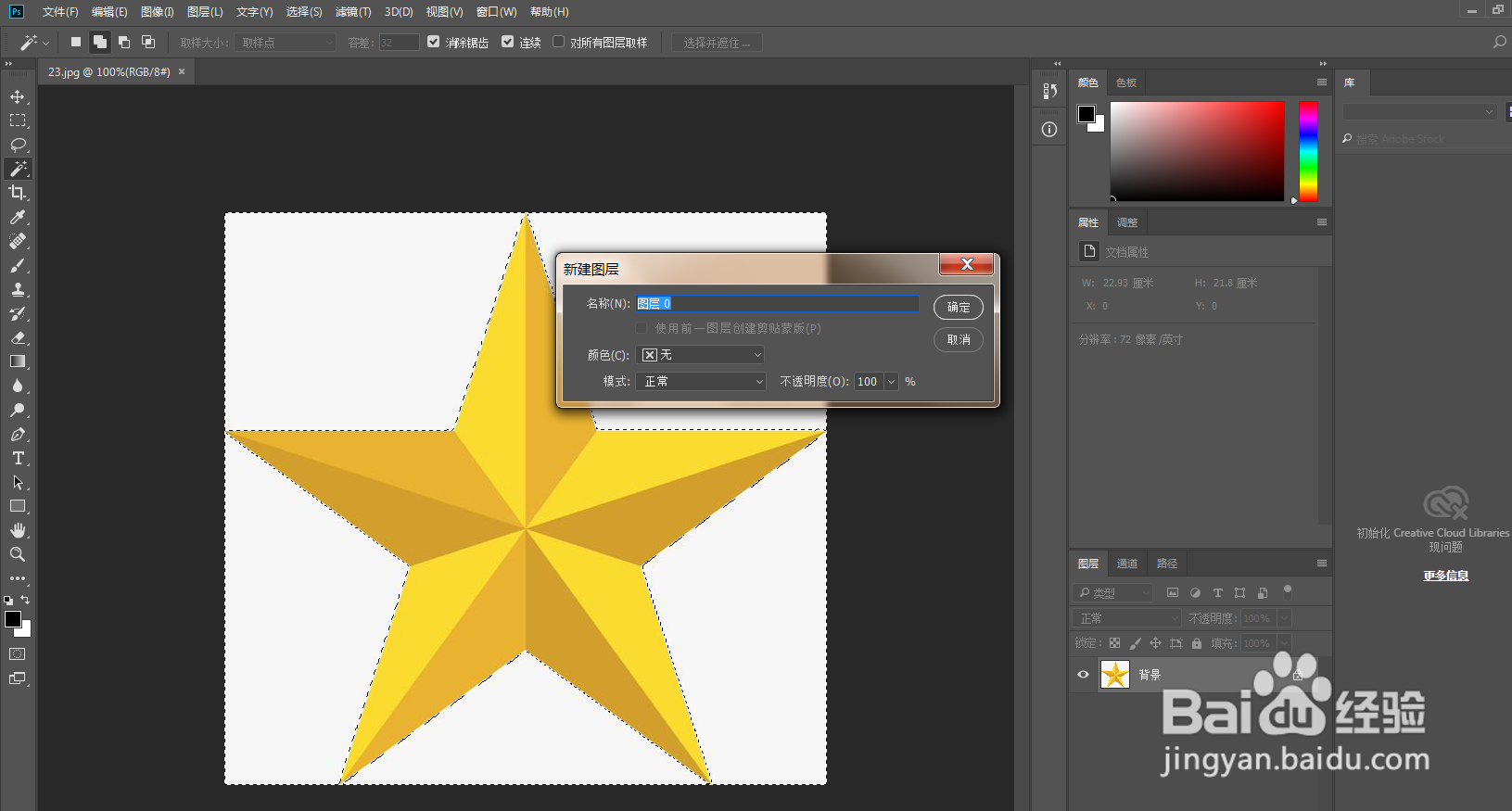Select the Rectangle shape tool

(18, 506)
